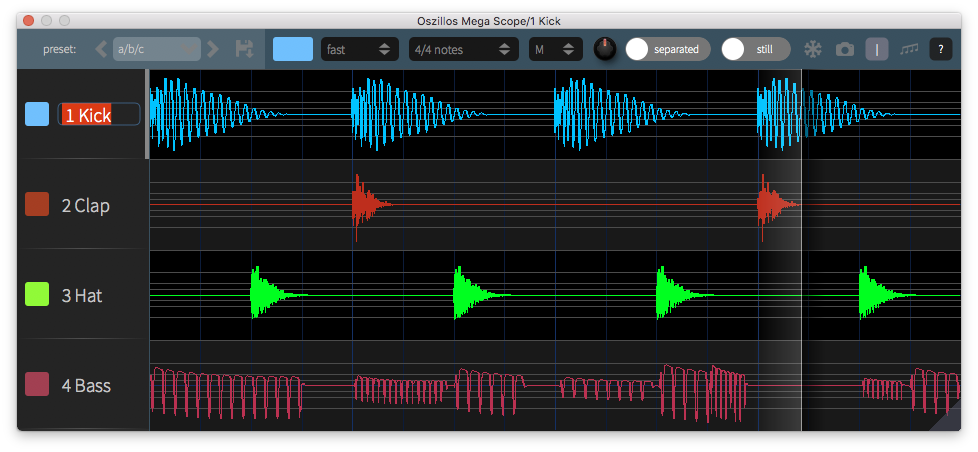Click the light blue toolbar color swatch

[x=293, y=49]
